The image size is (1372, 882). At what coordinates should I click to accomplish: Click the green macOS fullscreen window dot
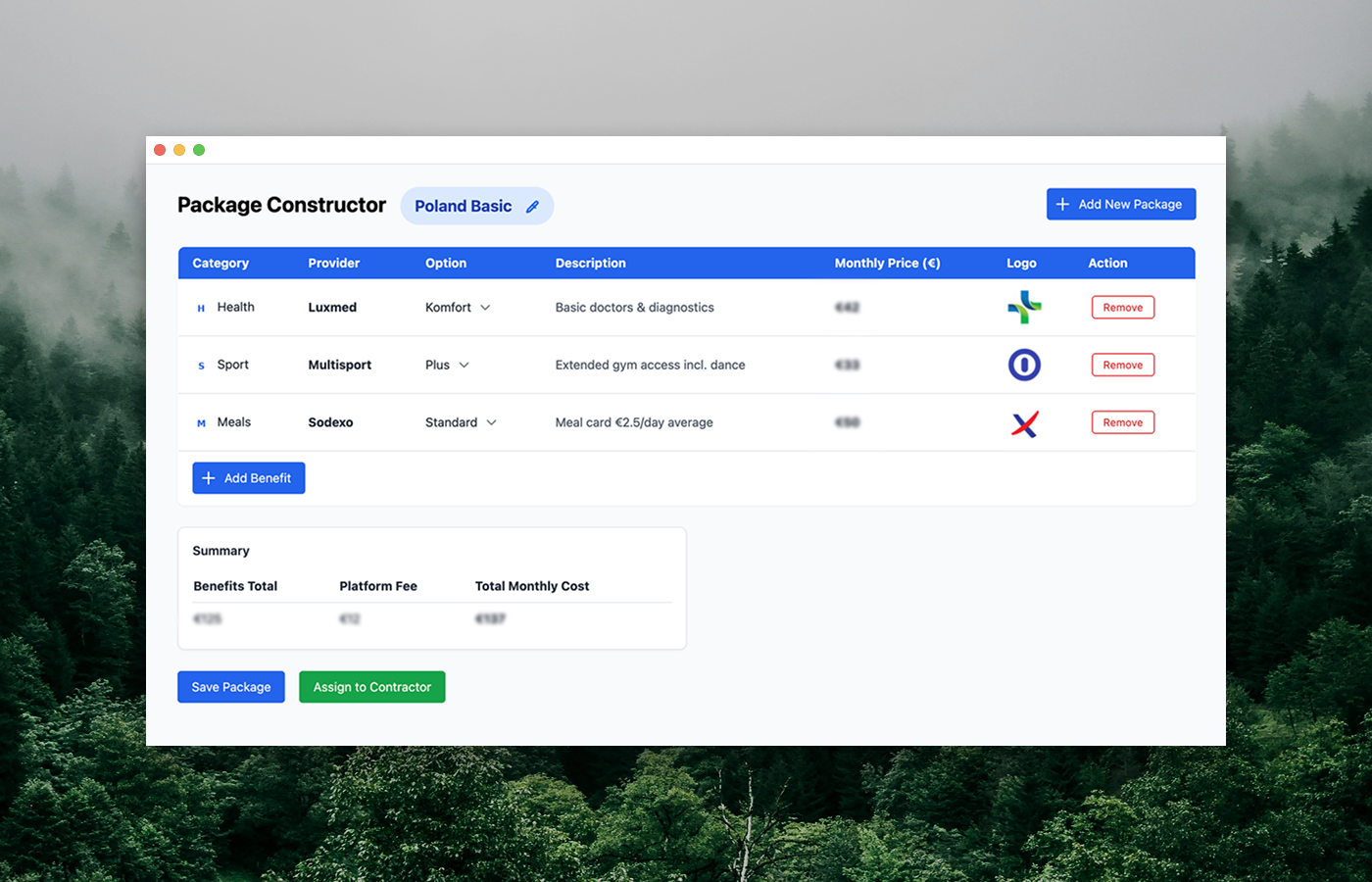pyautogui.click(x=199, y=150)
